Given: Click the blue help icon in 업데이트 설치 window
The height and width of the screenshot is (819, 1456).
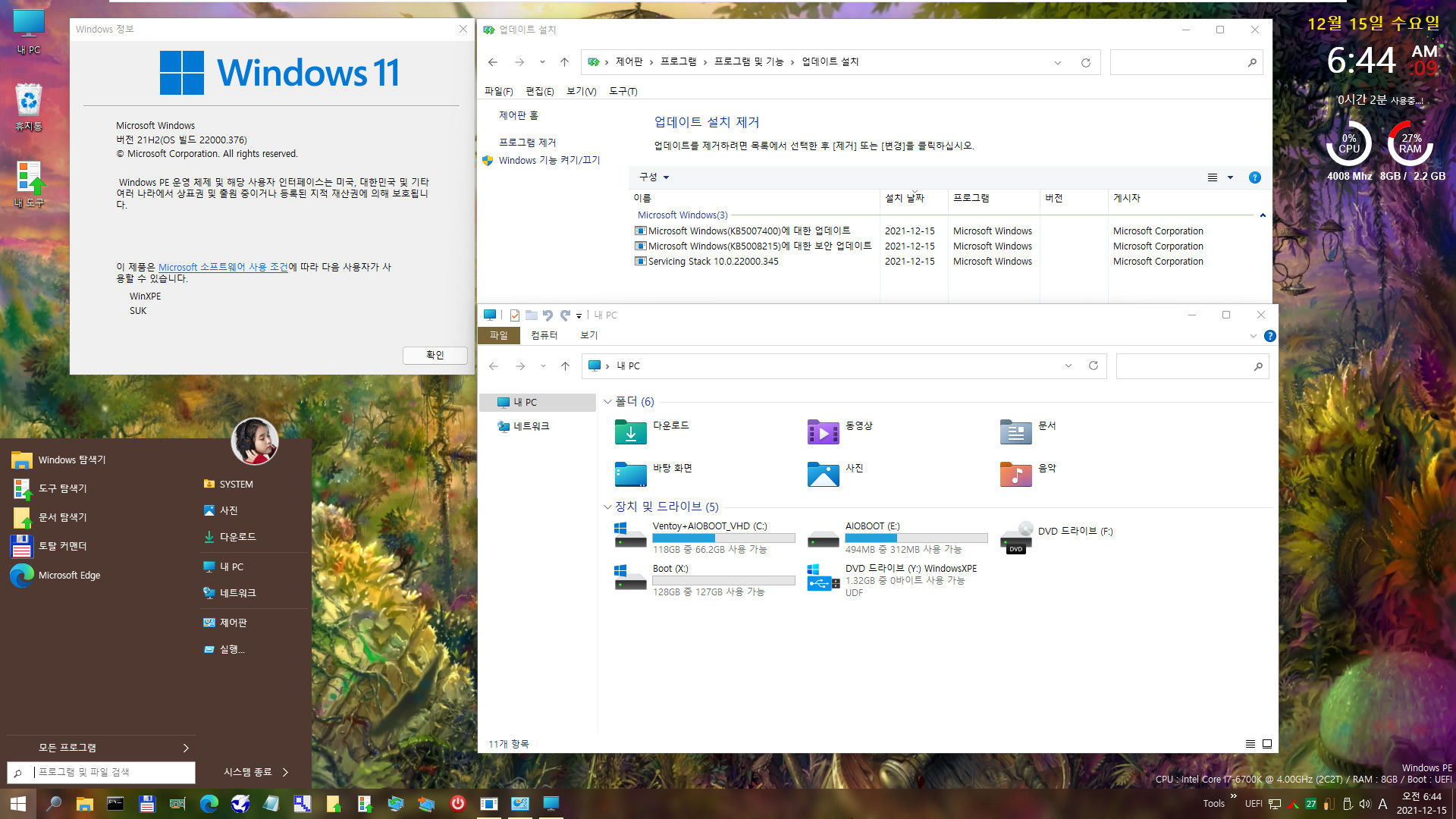Looking at the screenshot, I should [x=1254, y=177].
